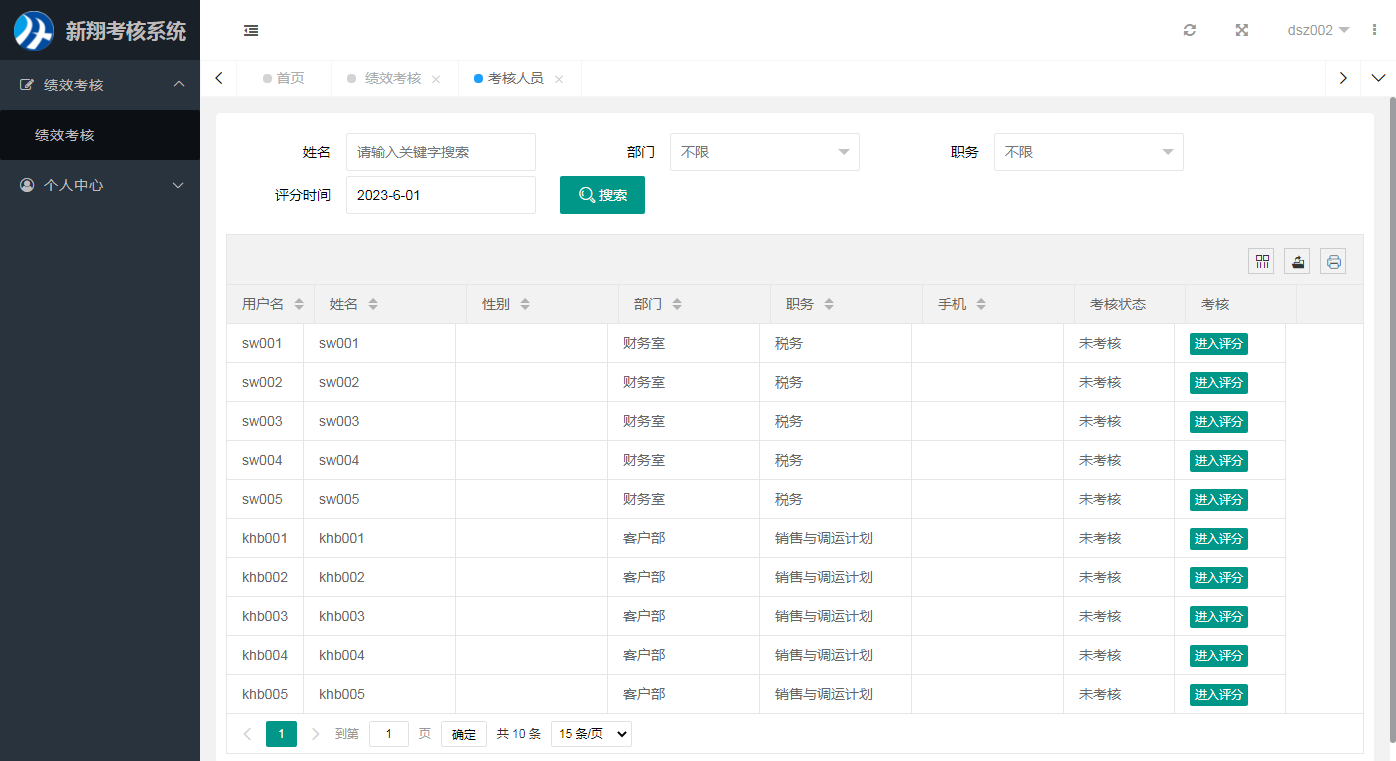The height and width of the screenshot is (761, 1396).
Task: Click the 搜索 button
Action: click(602, 195)
